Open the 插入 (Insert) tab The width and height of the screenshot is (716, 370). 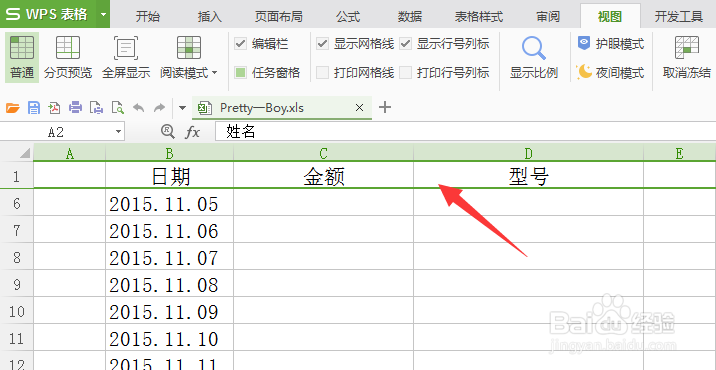coord(210,17)
